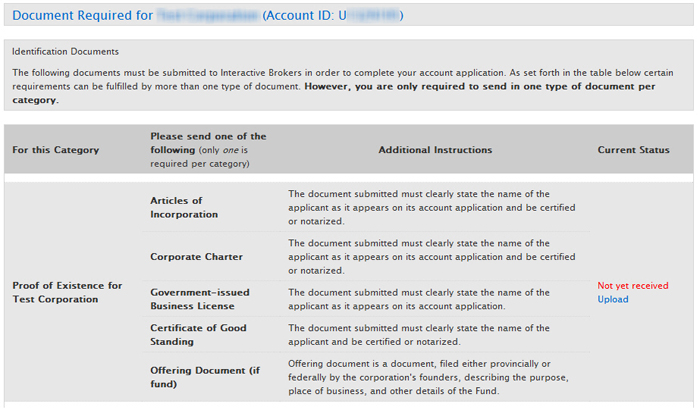Click the Account ID text in heading

[x=333, y=15]
